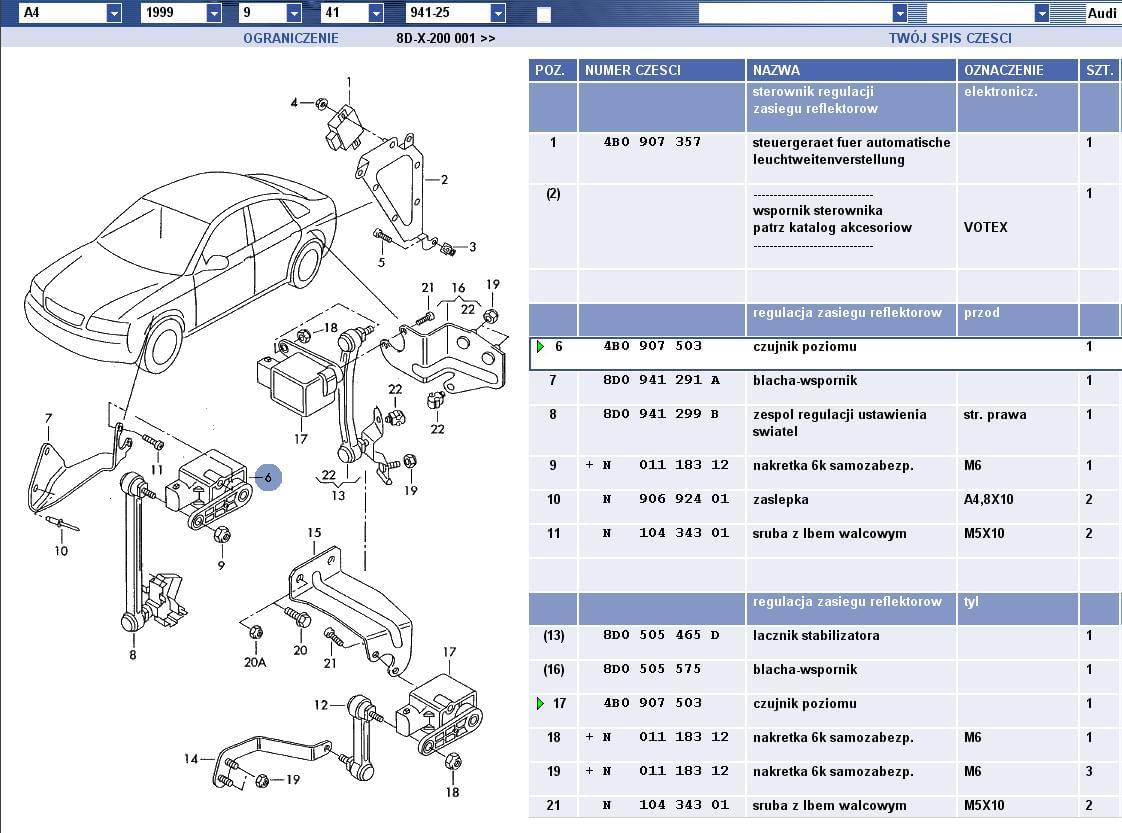Click the NUMER CZESCI column header
Image resolution: width=1122 pixels, height=833 pixels.
(662, 70)
